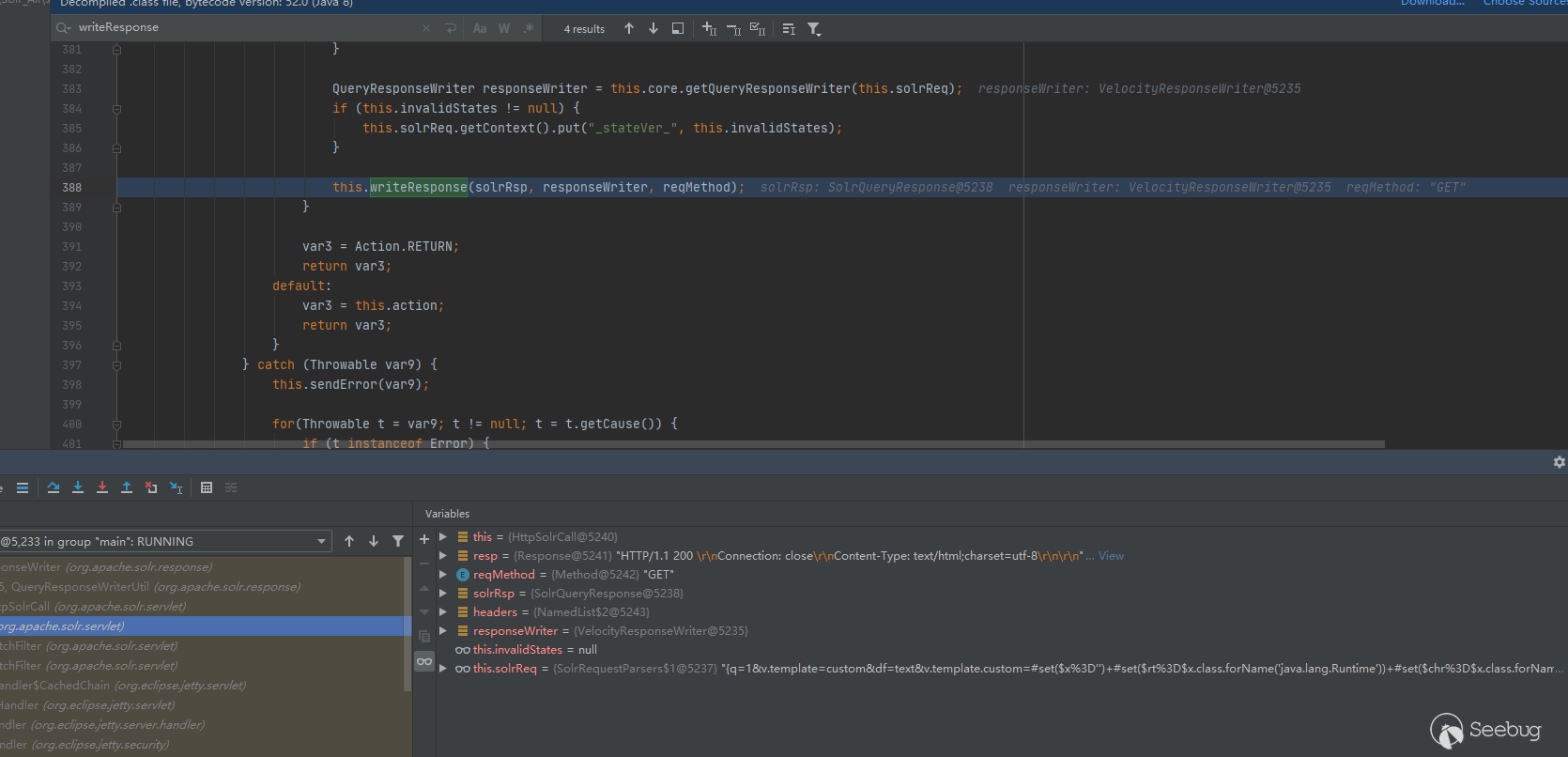Viewport: 1568px width, 757px height.
Task: Go to next search occurrence arrow
Action: pos(653,29)
